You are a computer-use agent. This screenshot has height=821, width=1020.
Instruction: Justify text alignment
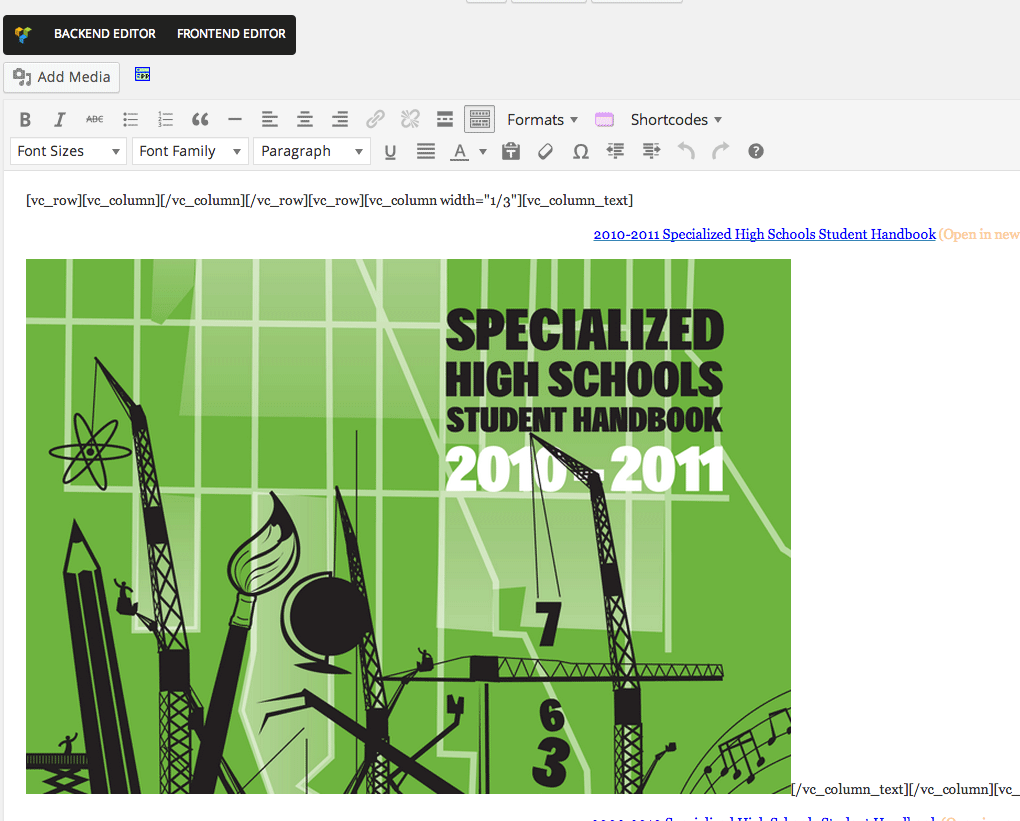tap(426, 152)
